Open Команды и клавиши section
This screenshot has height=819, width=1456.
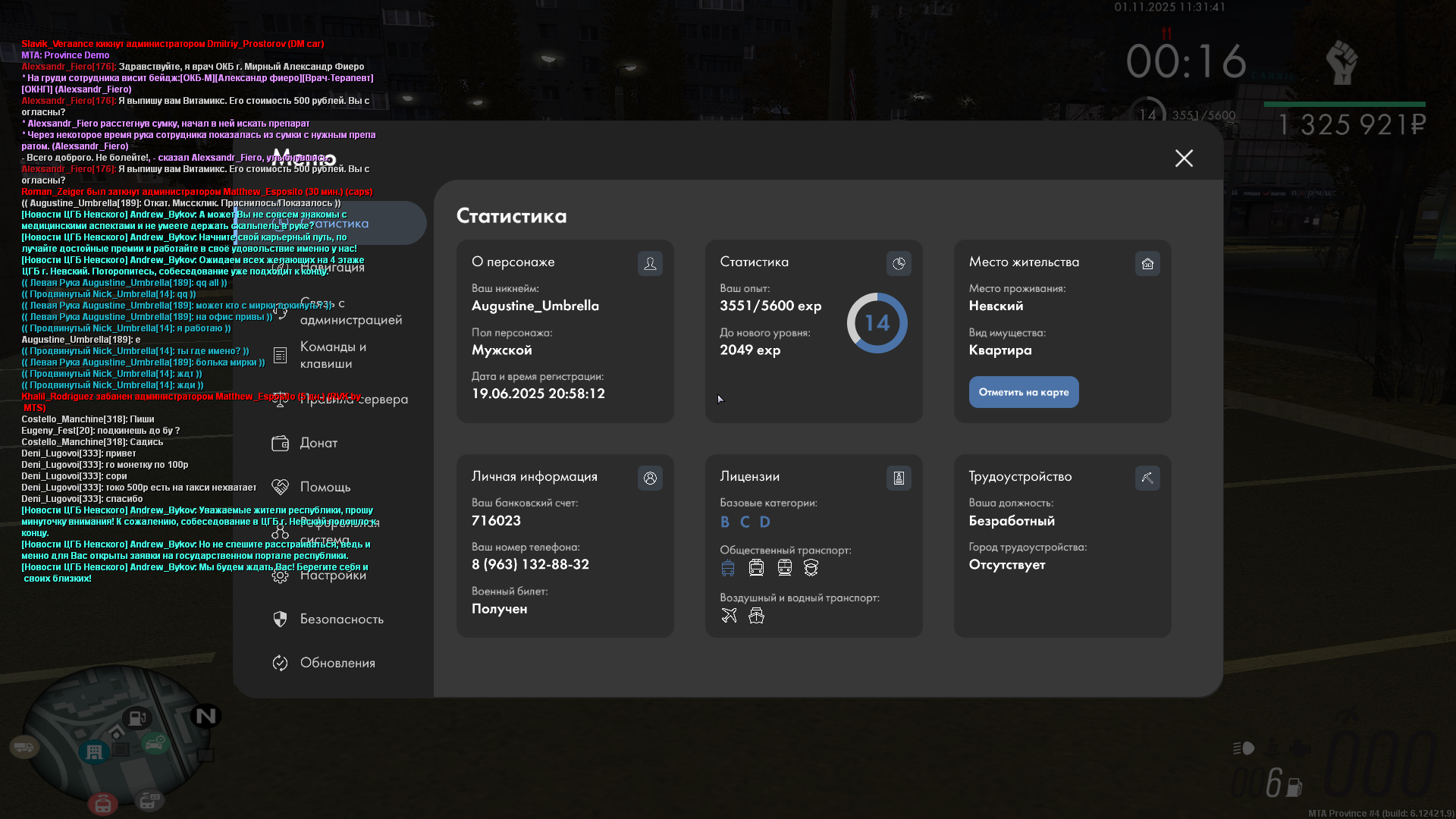point(332,355)
